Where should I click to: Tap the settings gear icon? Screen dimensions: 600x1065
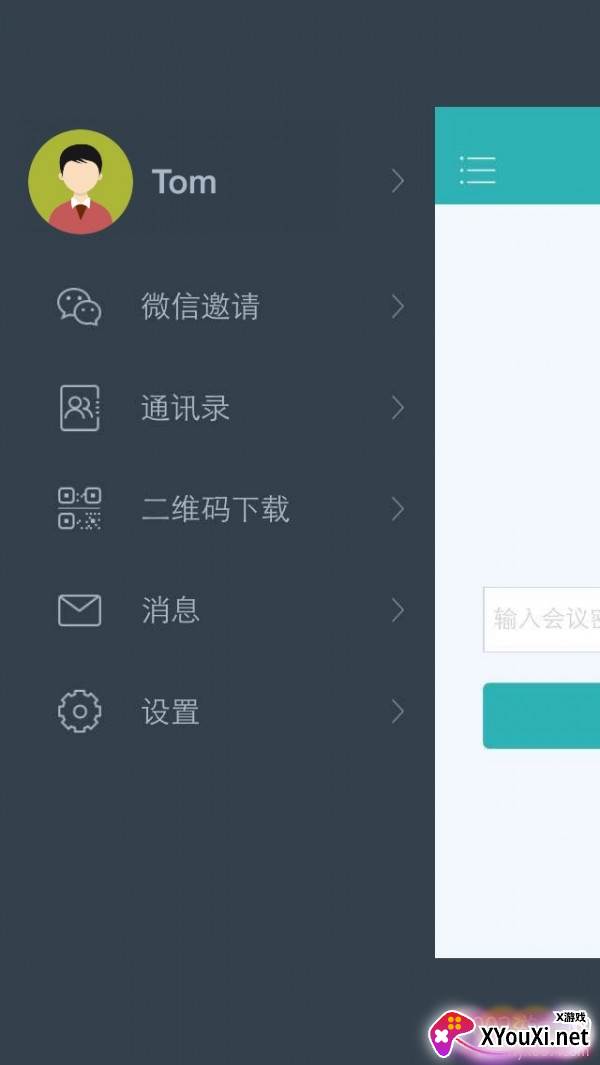[80, 711]
